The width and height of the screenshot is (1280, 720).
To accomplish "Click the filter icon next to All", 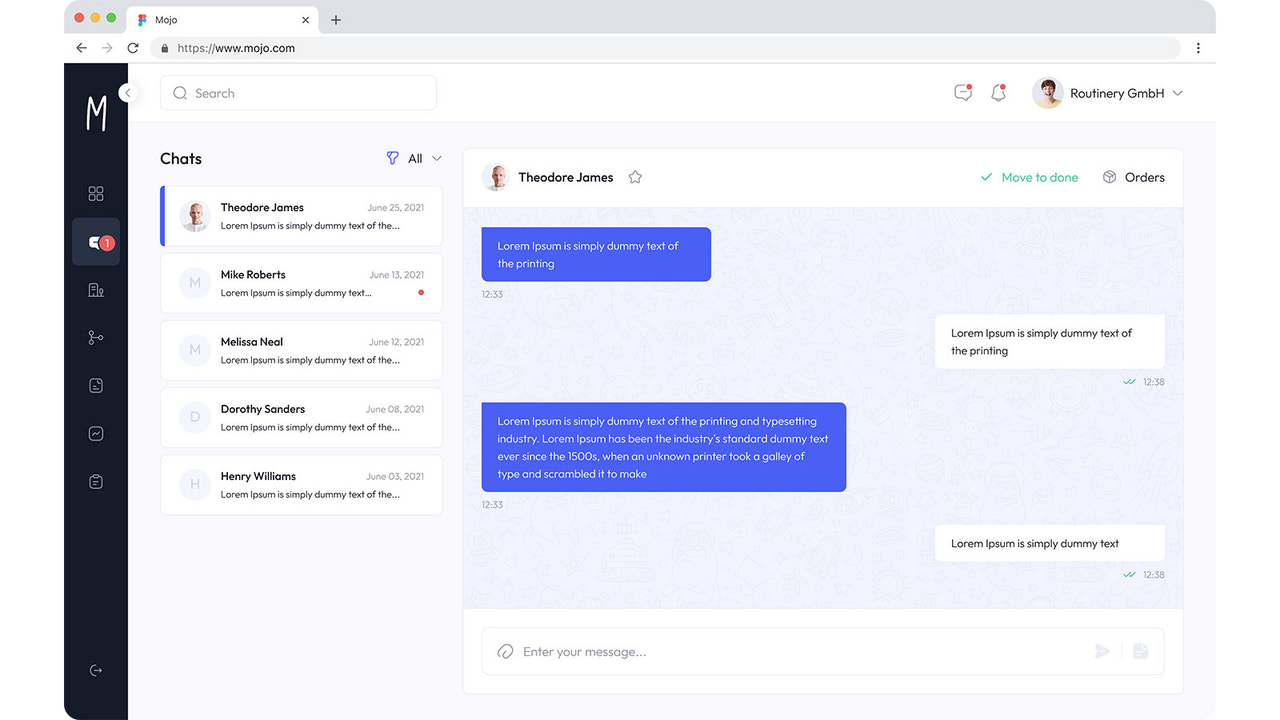I will click(x=393, y=158).
